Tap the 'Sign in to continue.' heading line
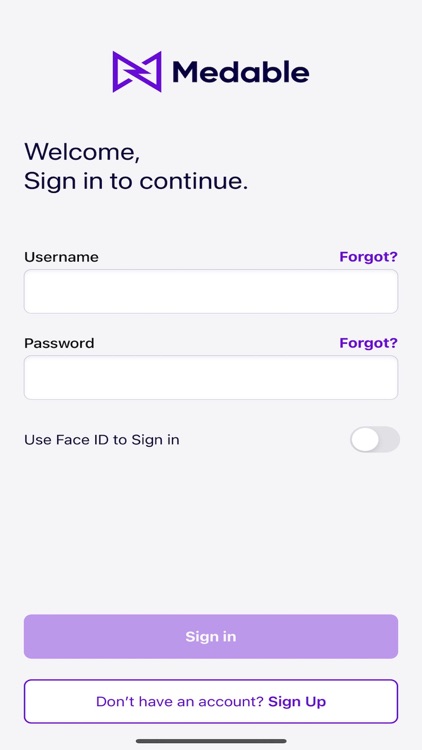 click(x=136, y=181)
